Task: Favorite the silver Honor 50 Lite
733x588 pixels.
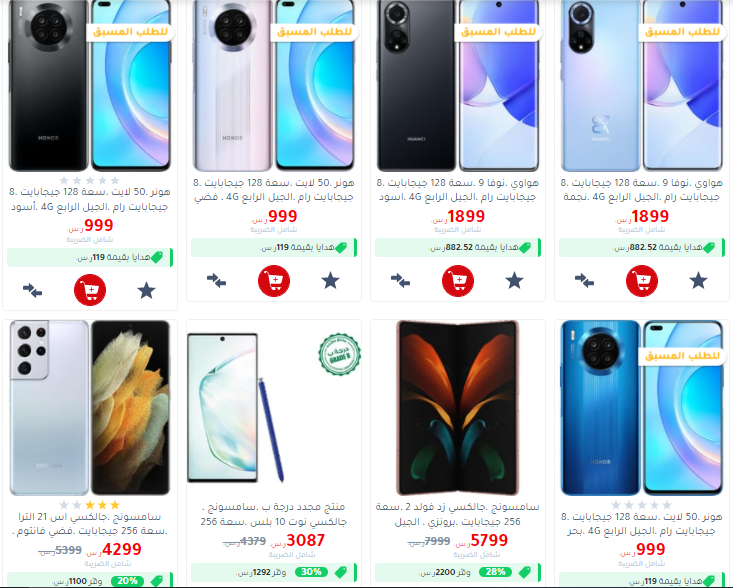Action: pos(331,281)
